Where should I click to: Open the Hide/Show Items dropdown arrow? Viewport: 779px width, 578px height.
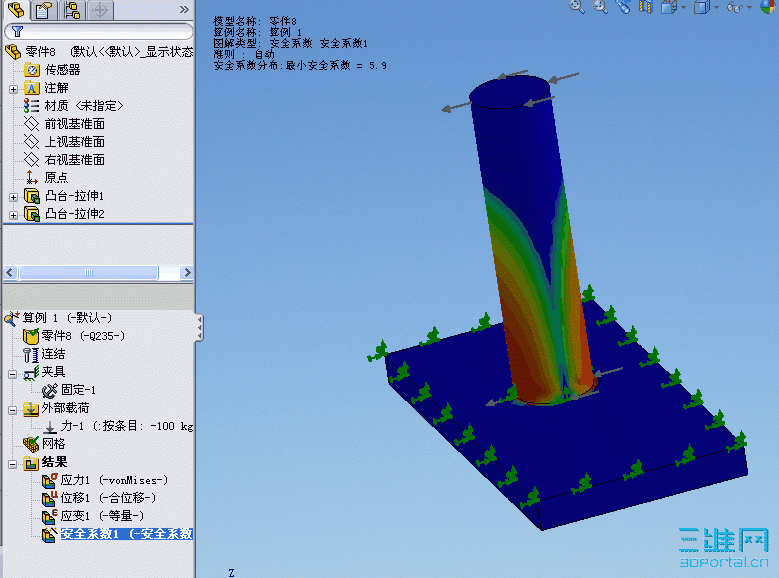(749, 7)
